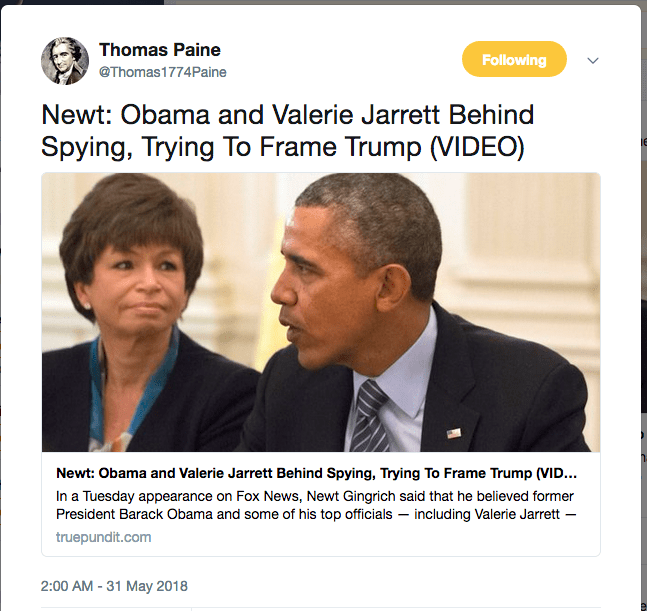
Task: Click the flag lapel pin in the photo
Action: (x=454, y=433)
